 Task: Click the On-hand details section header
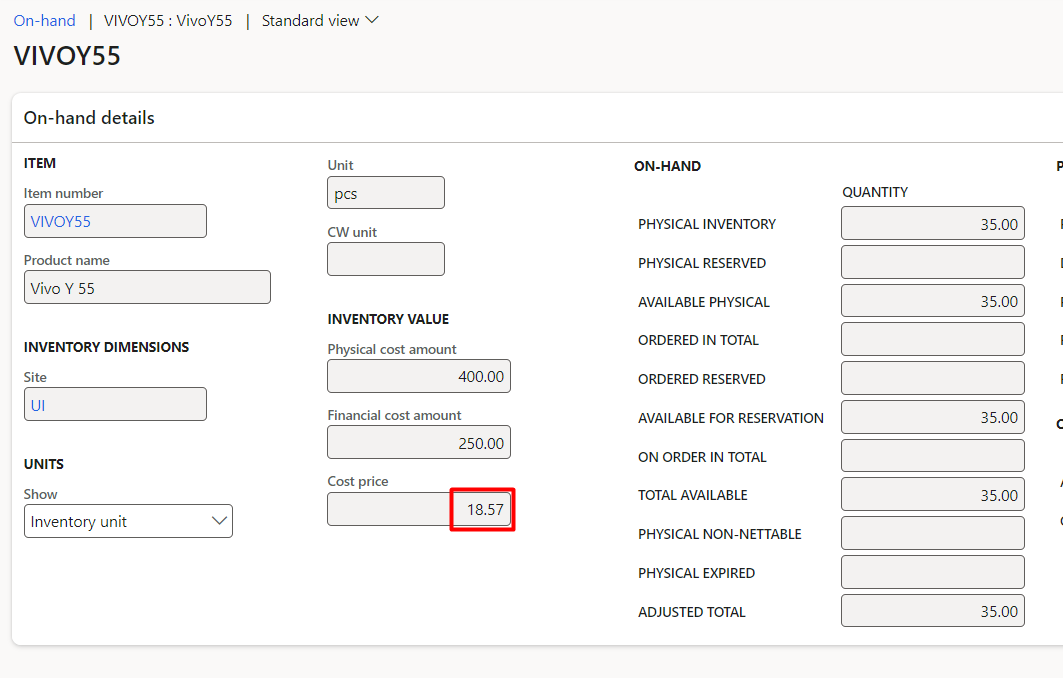(89, 118)
